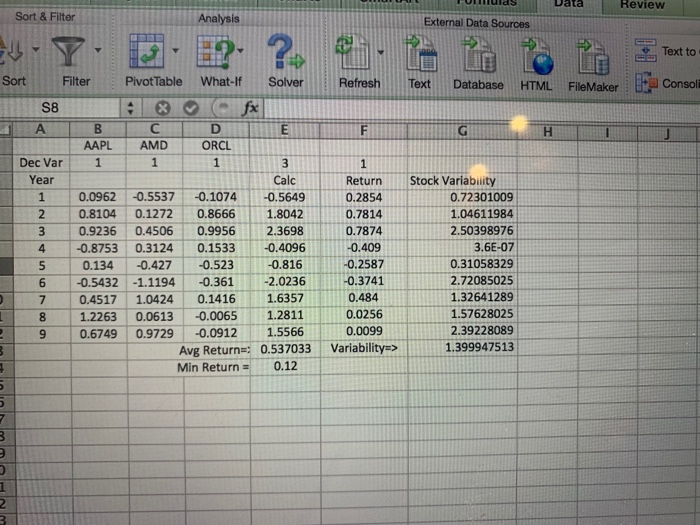Viewport: 700px width, 525px height.
Task: Import HTML external data
Action: (538, 56)
